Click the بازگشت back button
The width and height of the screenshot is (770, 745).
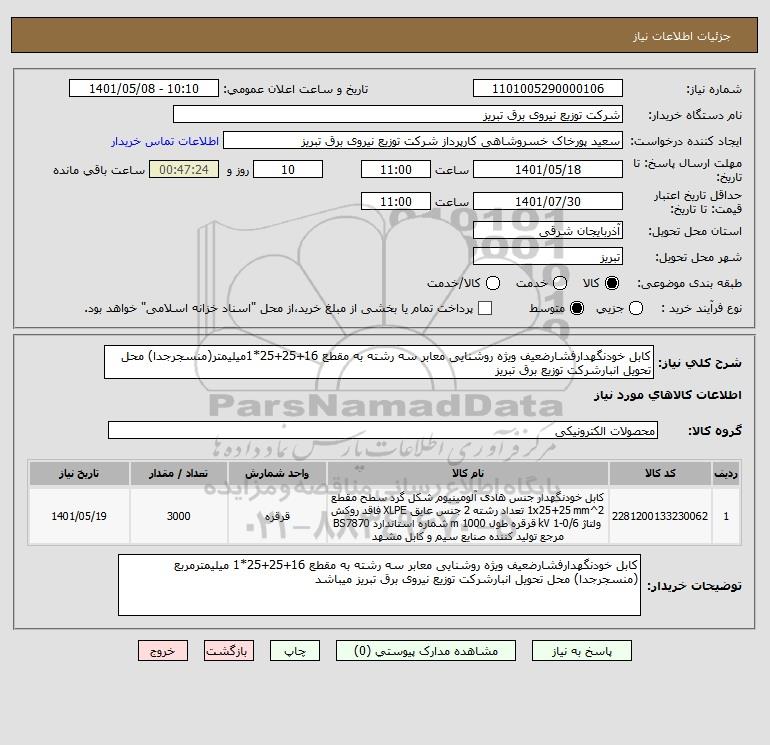pyautogui.click(x=229, y=651)
